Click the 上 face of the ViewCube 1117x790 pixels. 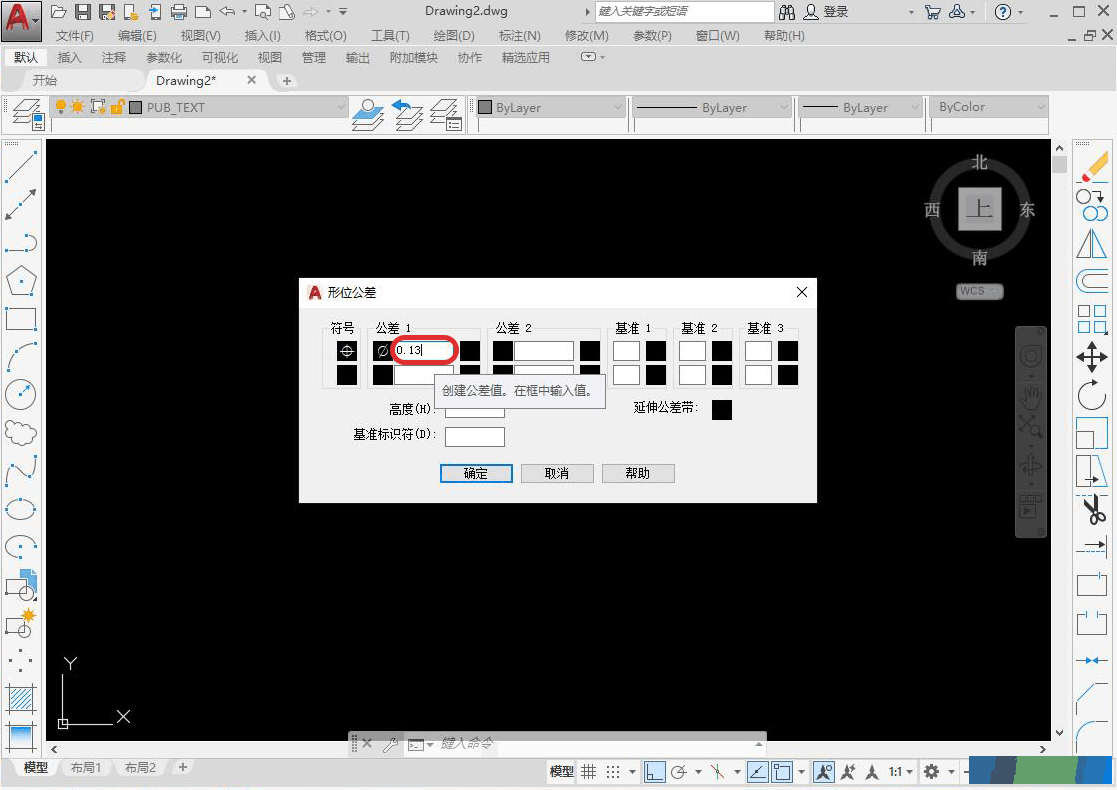tap(980, 209)
